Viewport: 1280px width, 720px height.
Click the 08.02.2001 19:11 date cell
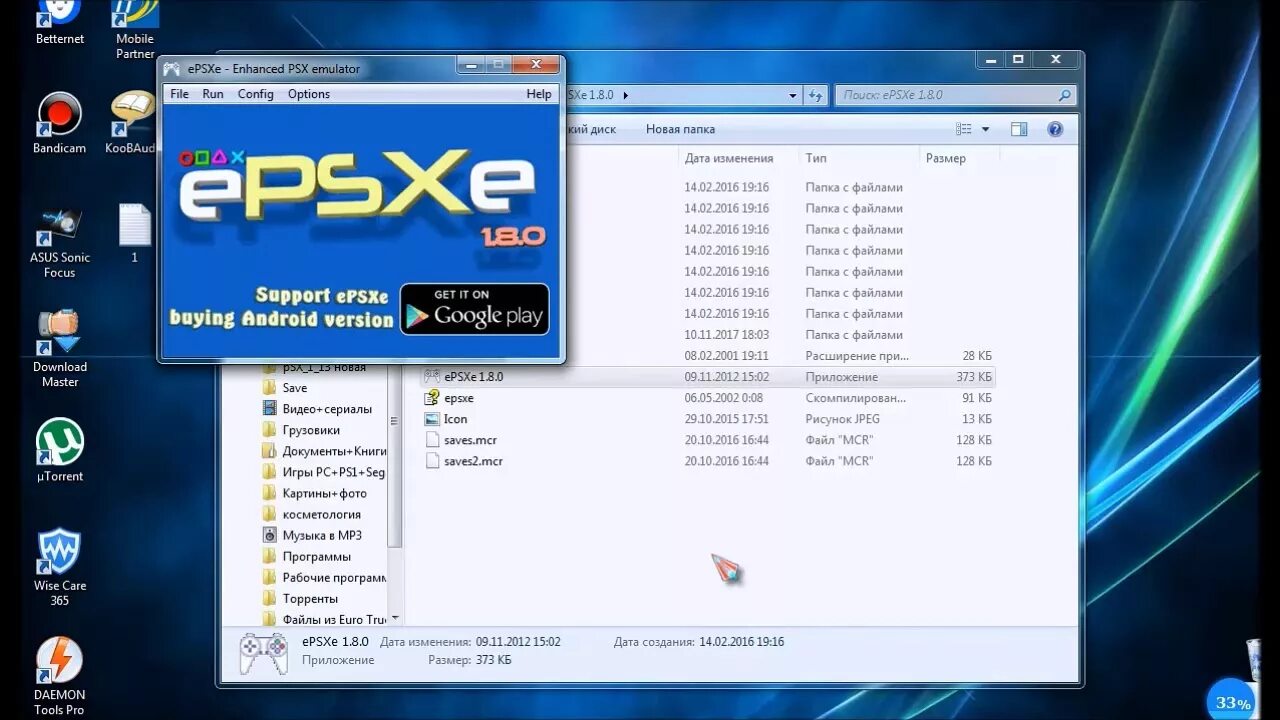[726, 356]
